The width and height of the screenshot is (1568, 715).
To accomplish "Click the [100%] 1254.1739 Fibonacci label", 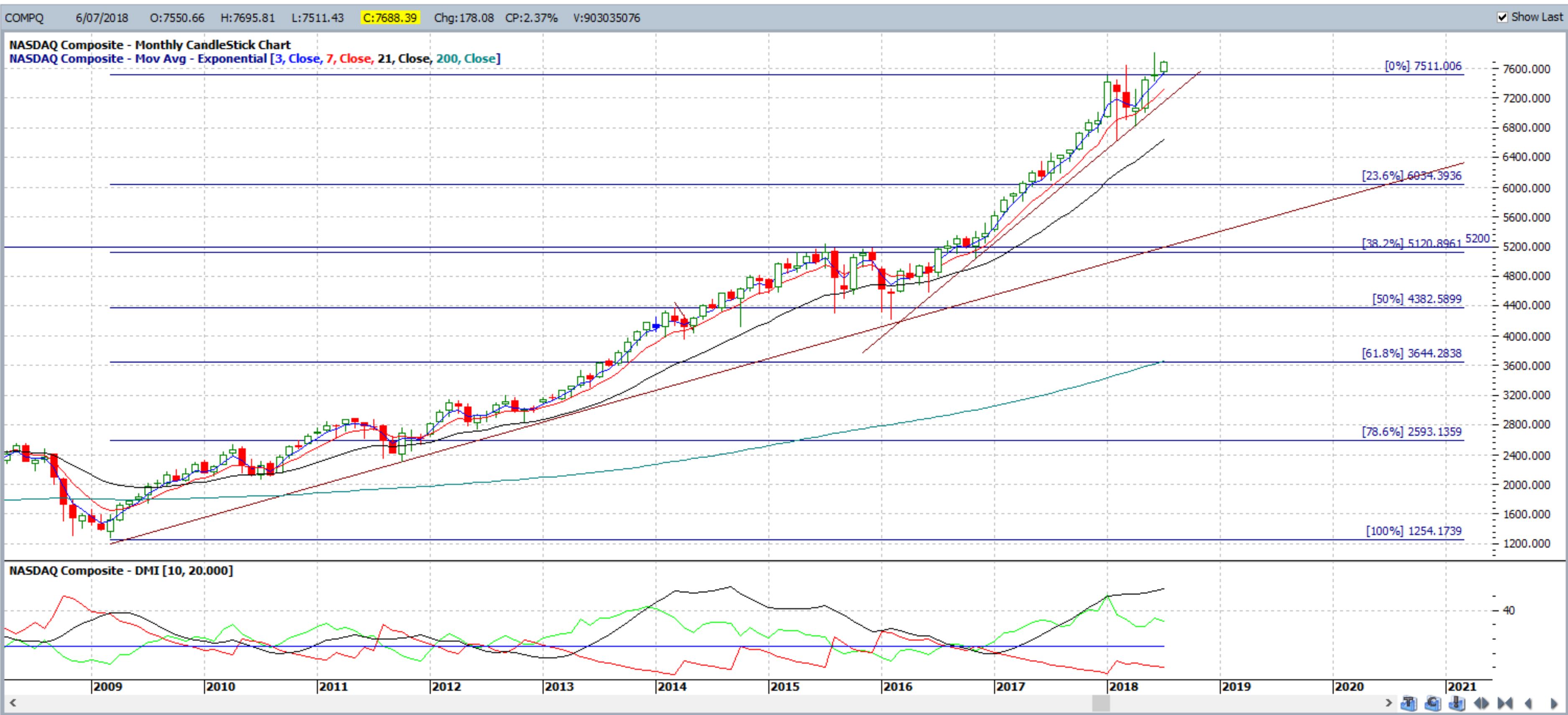I will [x=1414, y=531].
